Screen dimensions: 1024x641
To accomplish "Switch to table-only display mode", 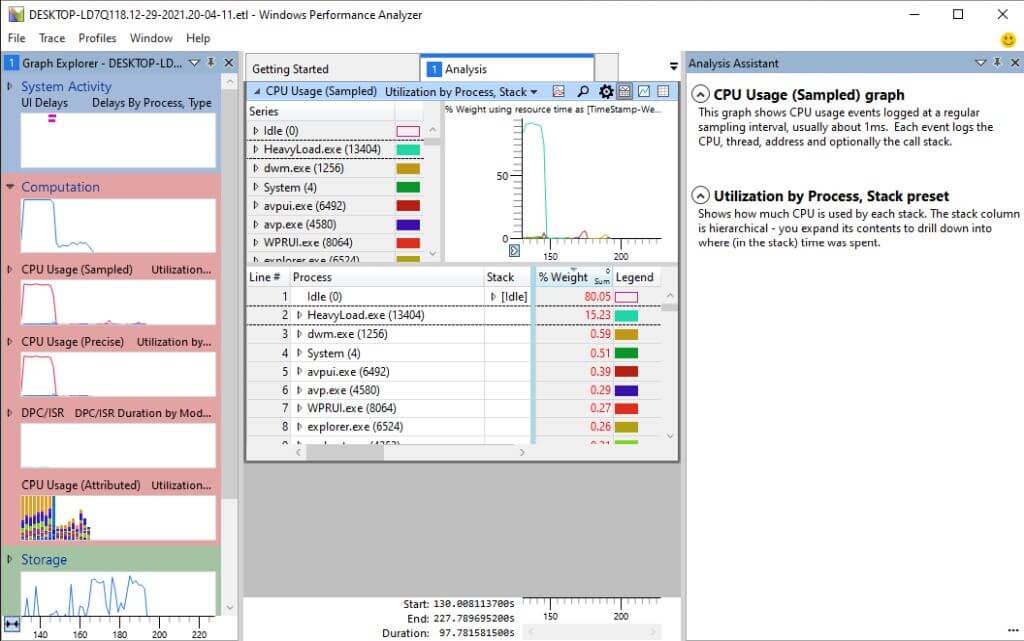I will (662, 91).
